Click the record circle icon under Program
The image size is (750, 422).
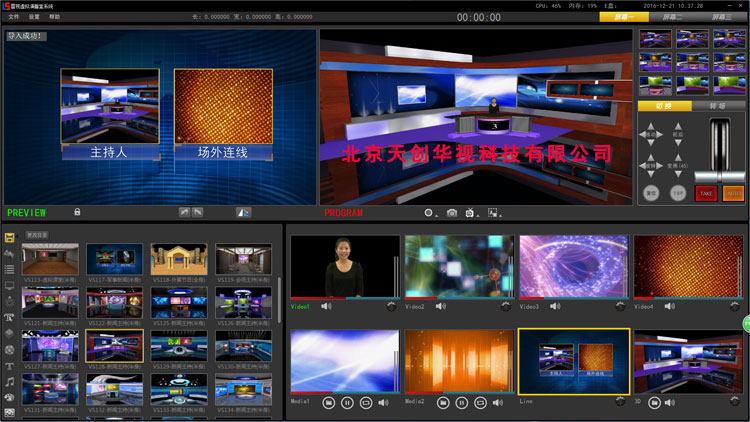pyautogui.click(x=429, y=213)
